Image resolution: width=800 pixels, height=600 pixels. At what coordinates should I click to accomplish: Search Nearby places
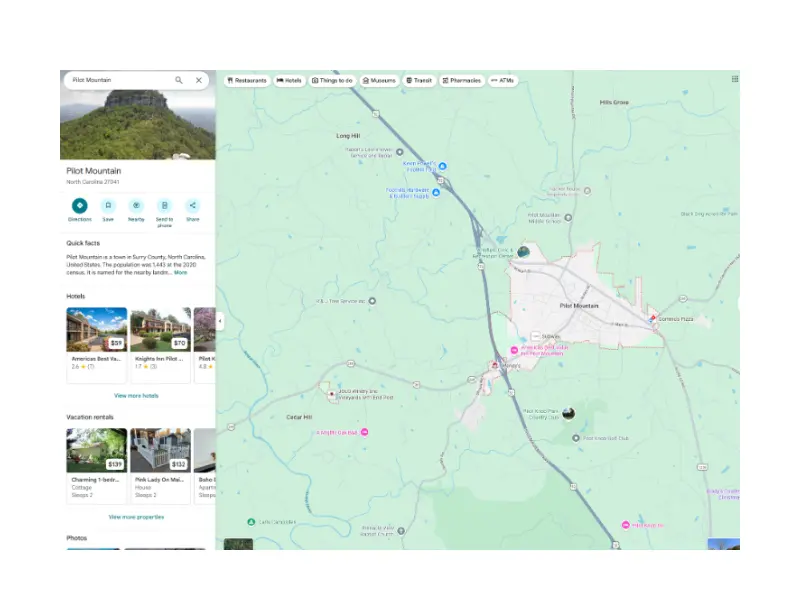pyautogui.click(x=136, y=206)
